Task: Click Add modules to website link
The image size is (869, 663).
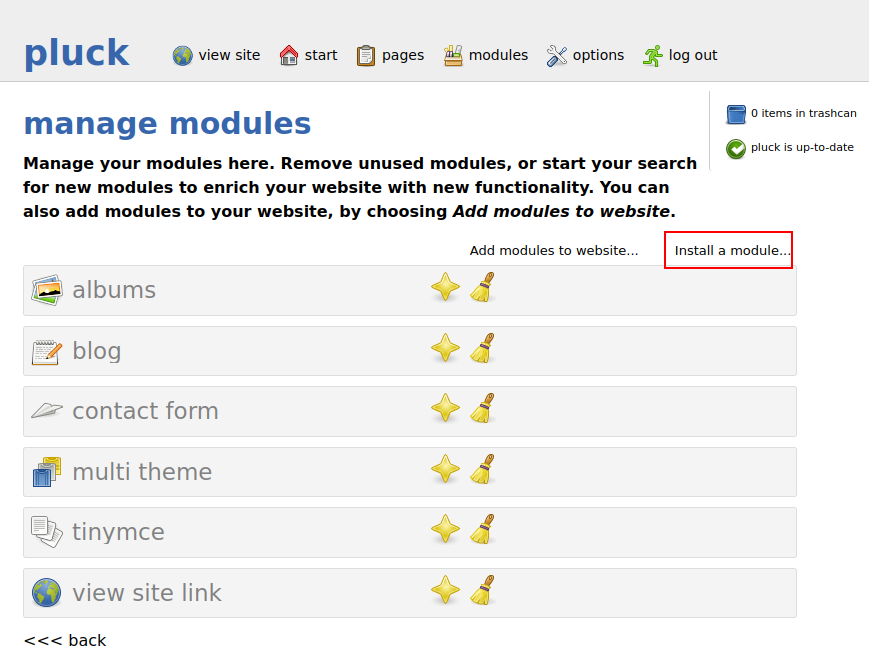Action: [554, 250]
